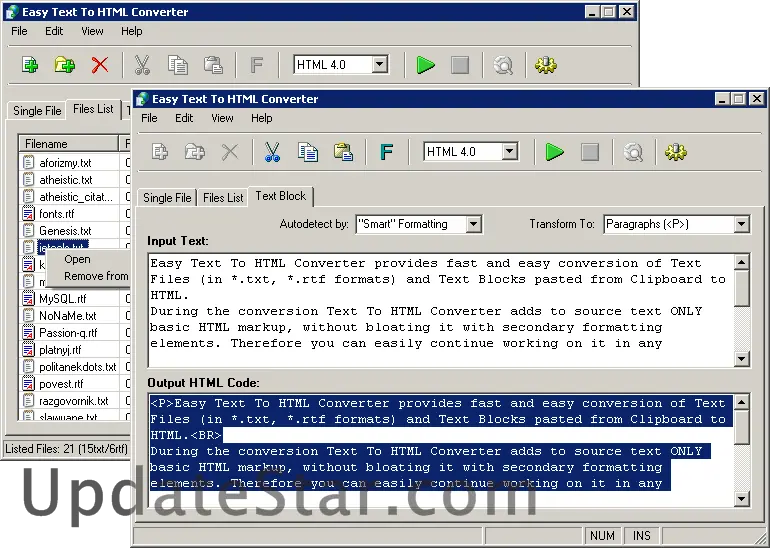Click Cut scissors icon in back window
Screen dimensions: 770x548
click(x=142, y=65)
